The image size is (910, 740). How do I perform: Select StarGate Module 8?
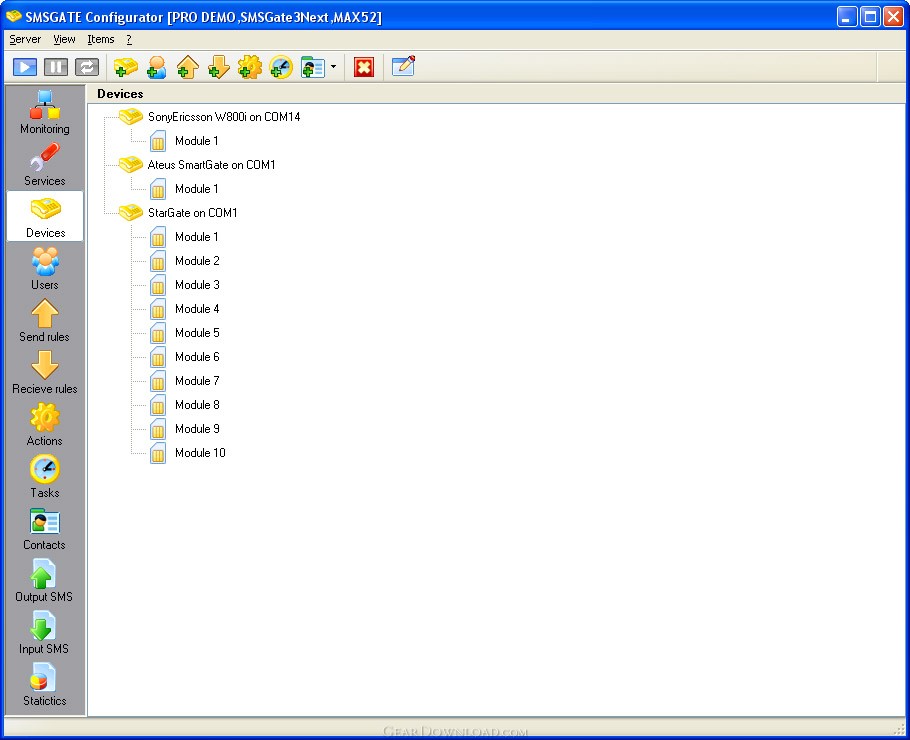click(x=197, y=405)
